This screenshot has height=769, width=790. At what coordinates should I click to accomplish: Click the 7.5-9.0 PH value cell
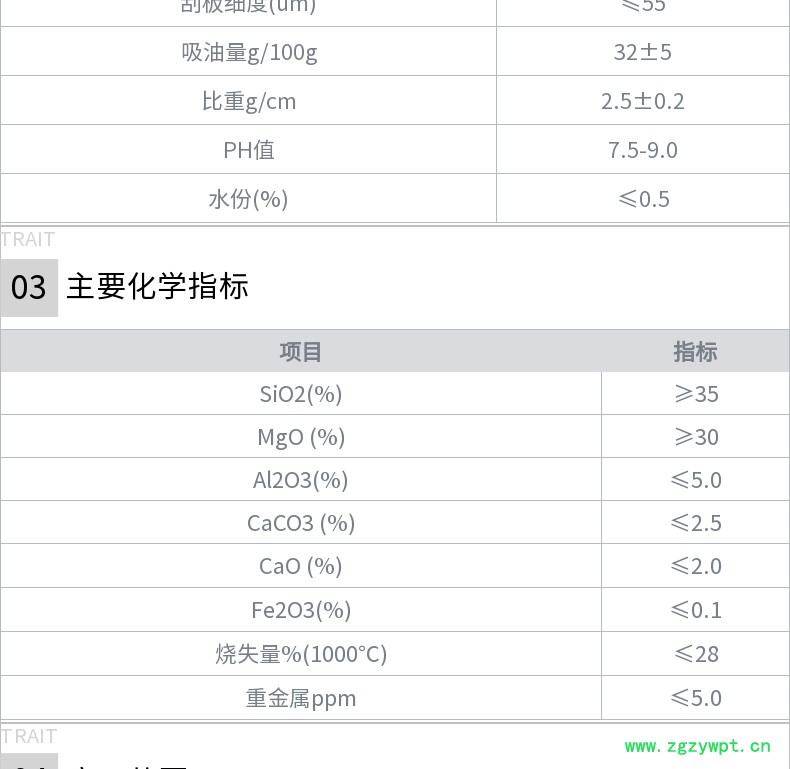(642, 150)
